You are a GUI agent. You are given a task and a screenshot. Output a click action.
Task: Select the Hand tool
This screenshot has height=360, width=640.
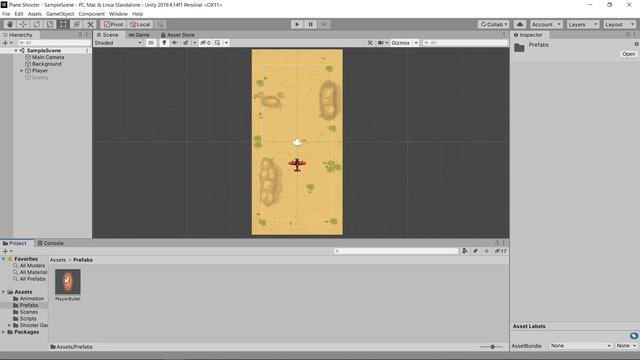10,24
